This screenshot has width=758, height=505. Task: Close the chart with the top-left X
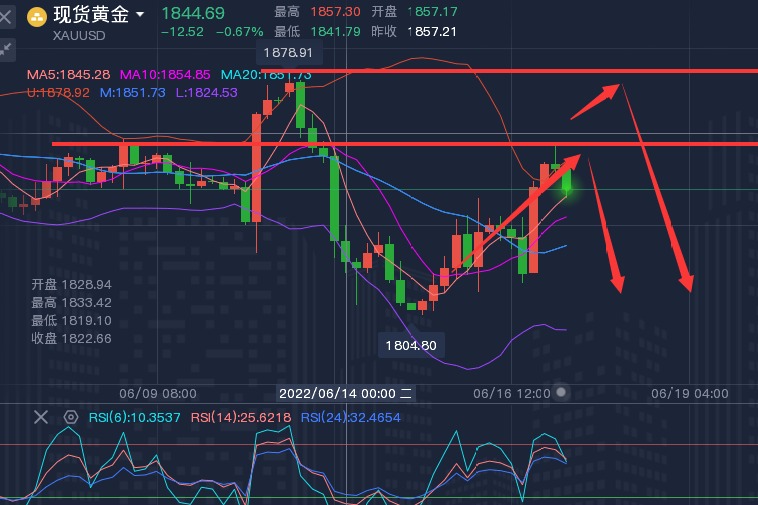8,16
